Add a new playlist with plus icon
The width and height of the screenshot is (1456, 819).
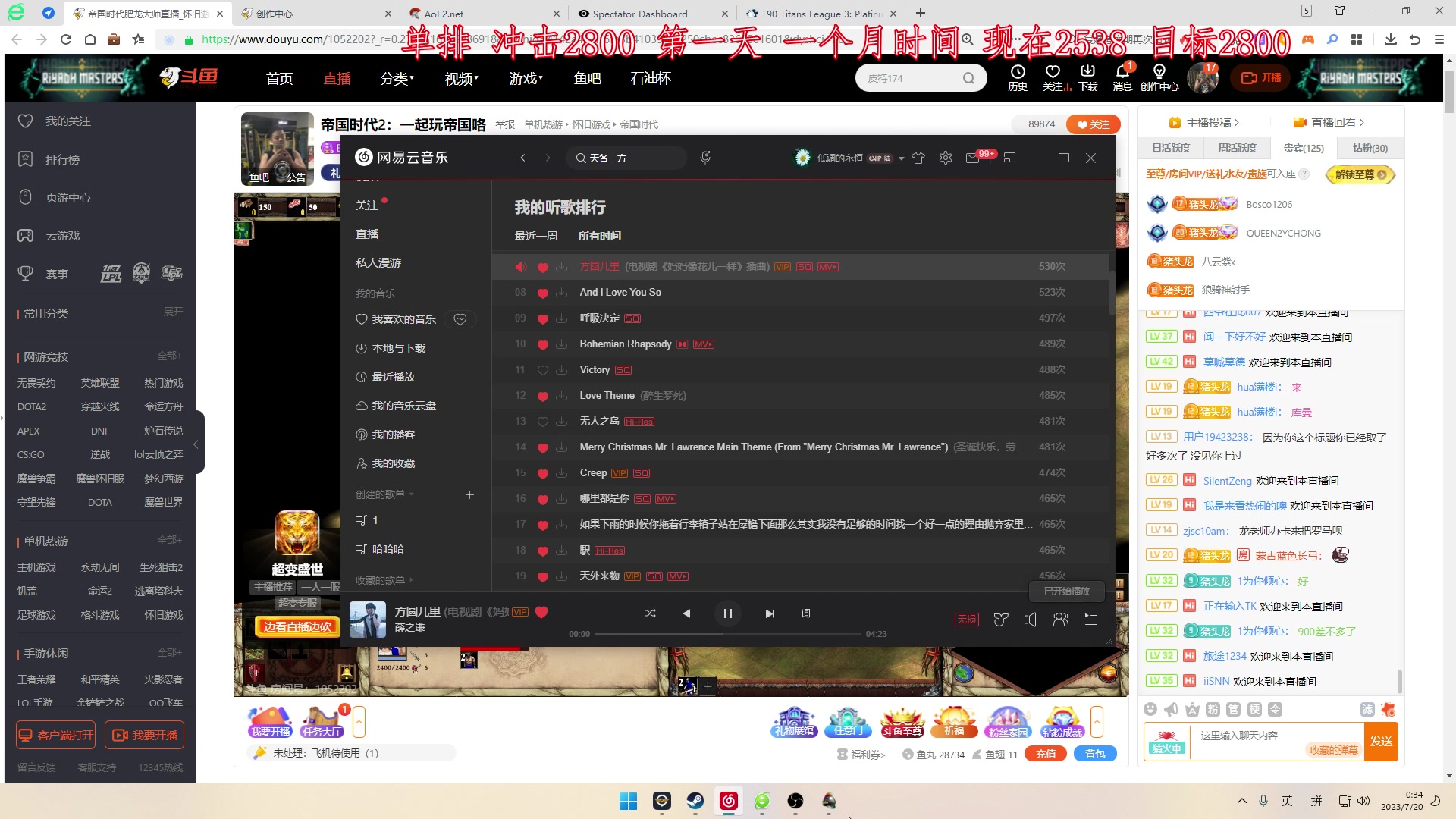(469, 494)
